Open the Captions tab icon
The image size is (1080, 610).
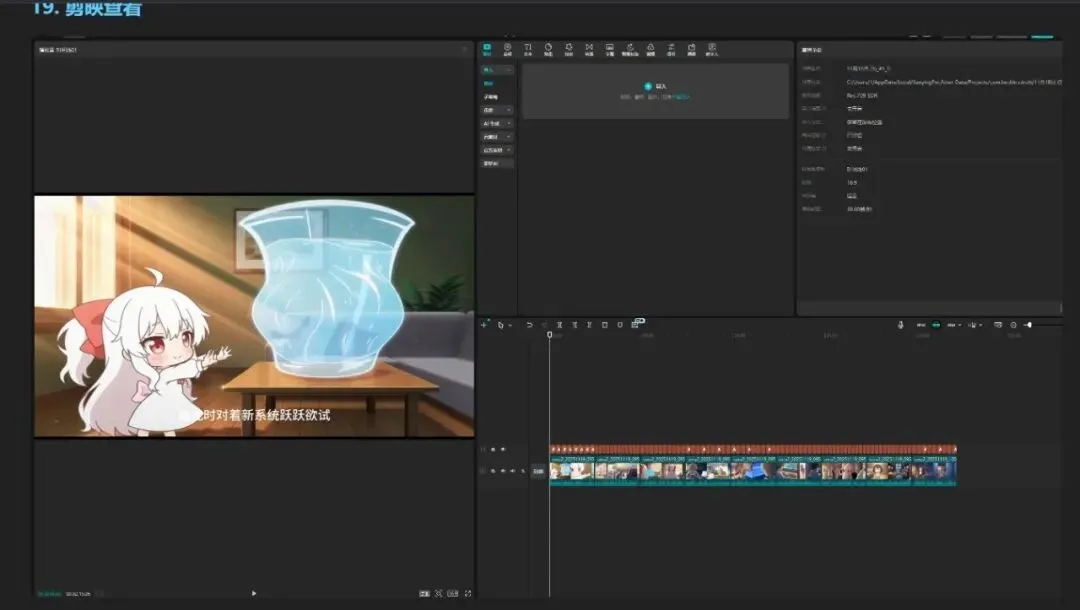point(610,49)
